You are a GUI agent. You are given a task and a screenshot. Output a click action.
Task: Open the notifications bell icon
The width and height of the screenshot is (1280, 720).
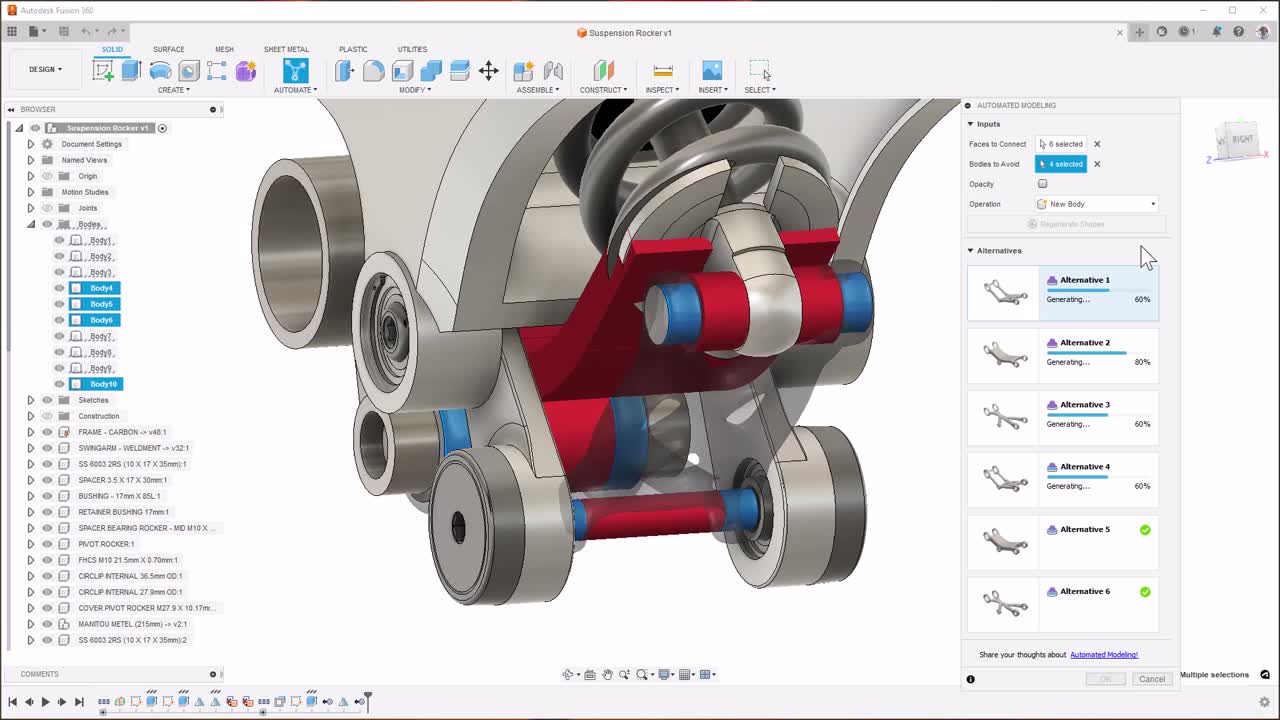(x=1216, y=32)
